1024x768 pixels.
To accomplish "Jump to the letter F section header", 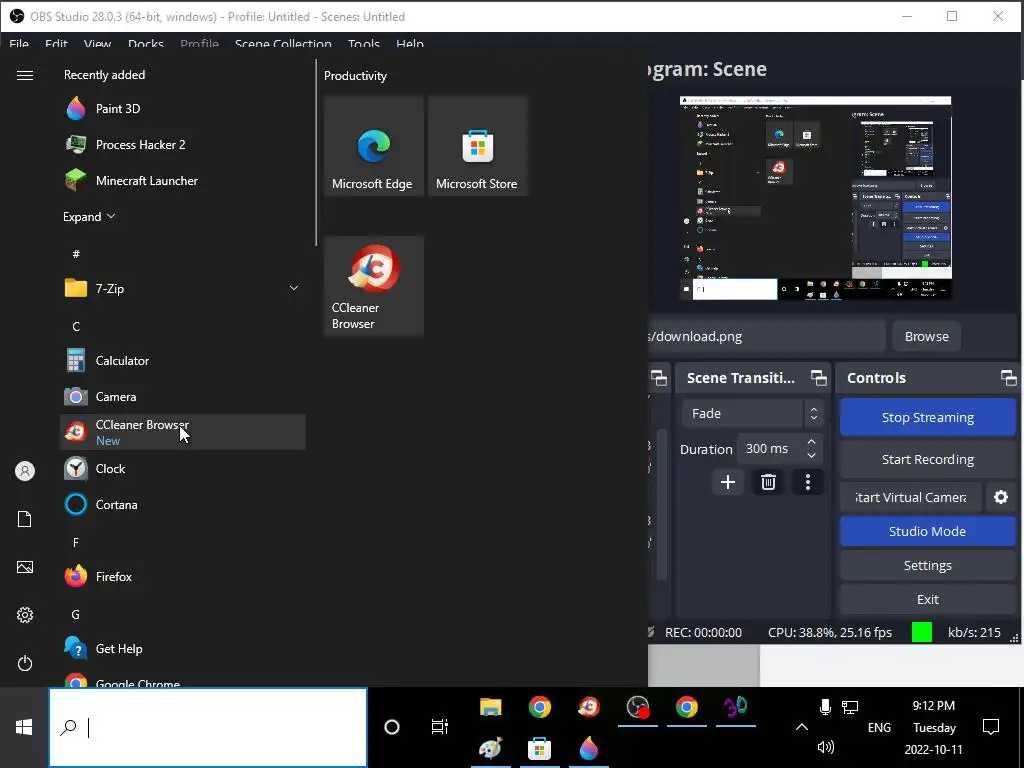I will 76,542.
